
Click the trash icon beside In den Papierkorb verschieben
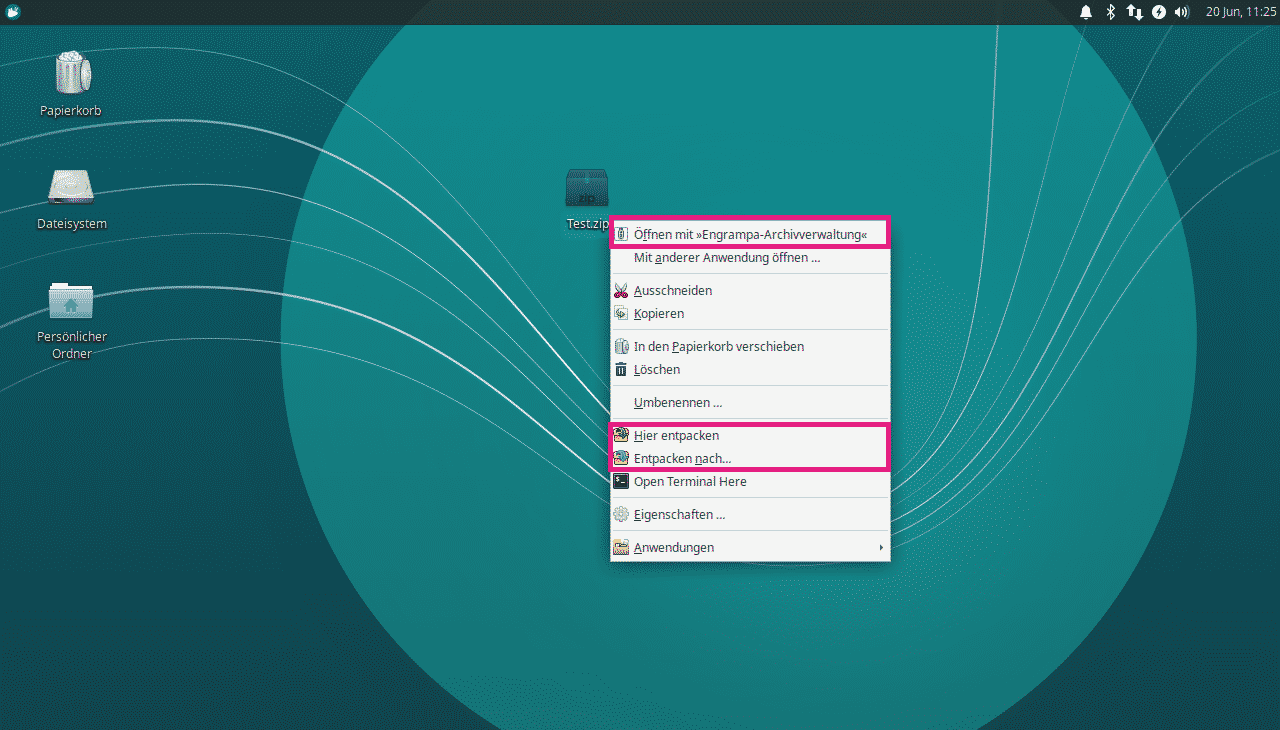621,346
